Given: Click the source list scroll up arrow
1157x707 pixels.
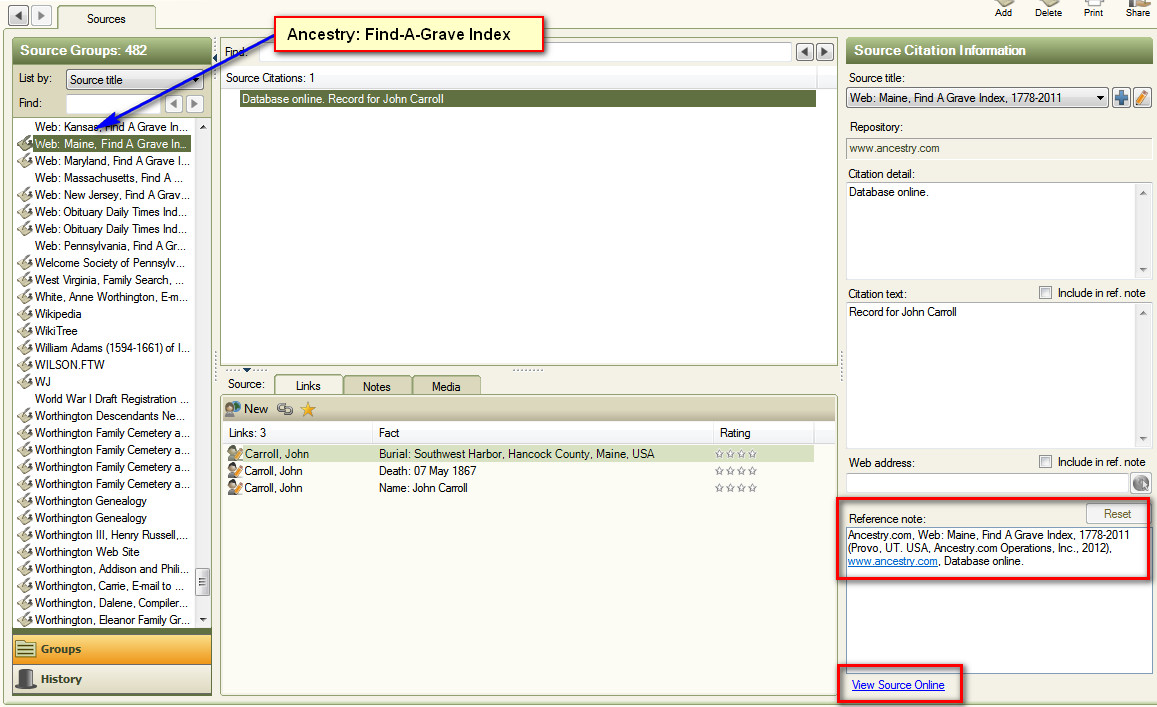Looking at the screenshot, I should coord(203,127).
